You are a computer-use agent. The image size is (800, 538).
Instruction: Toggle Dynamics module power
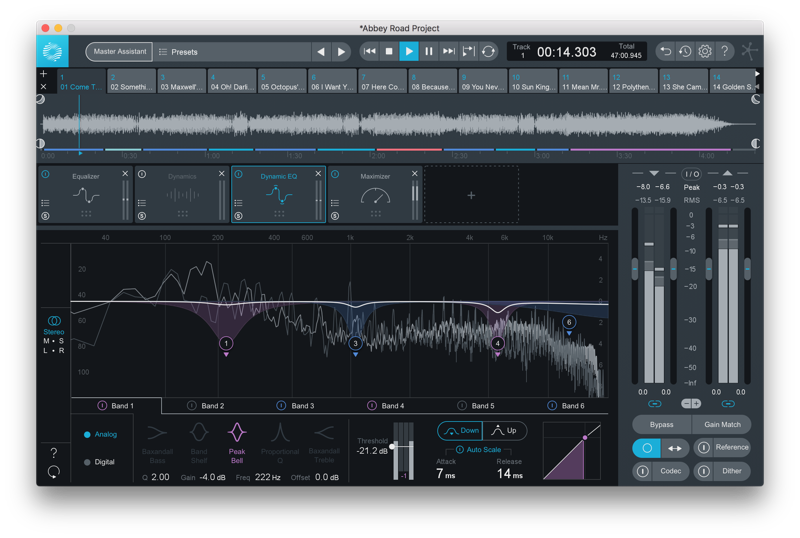click(142, 175)
